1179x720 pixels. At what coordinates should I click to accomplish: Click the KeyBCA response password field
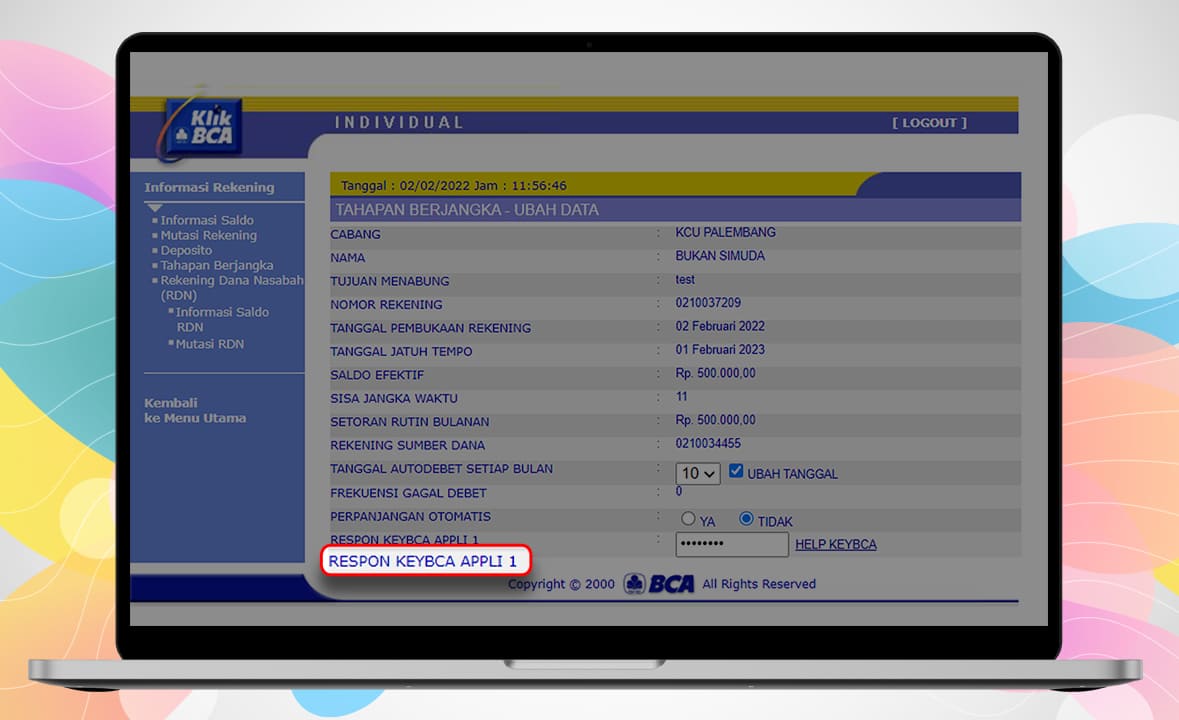tap(732, 545)
